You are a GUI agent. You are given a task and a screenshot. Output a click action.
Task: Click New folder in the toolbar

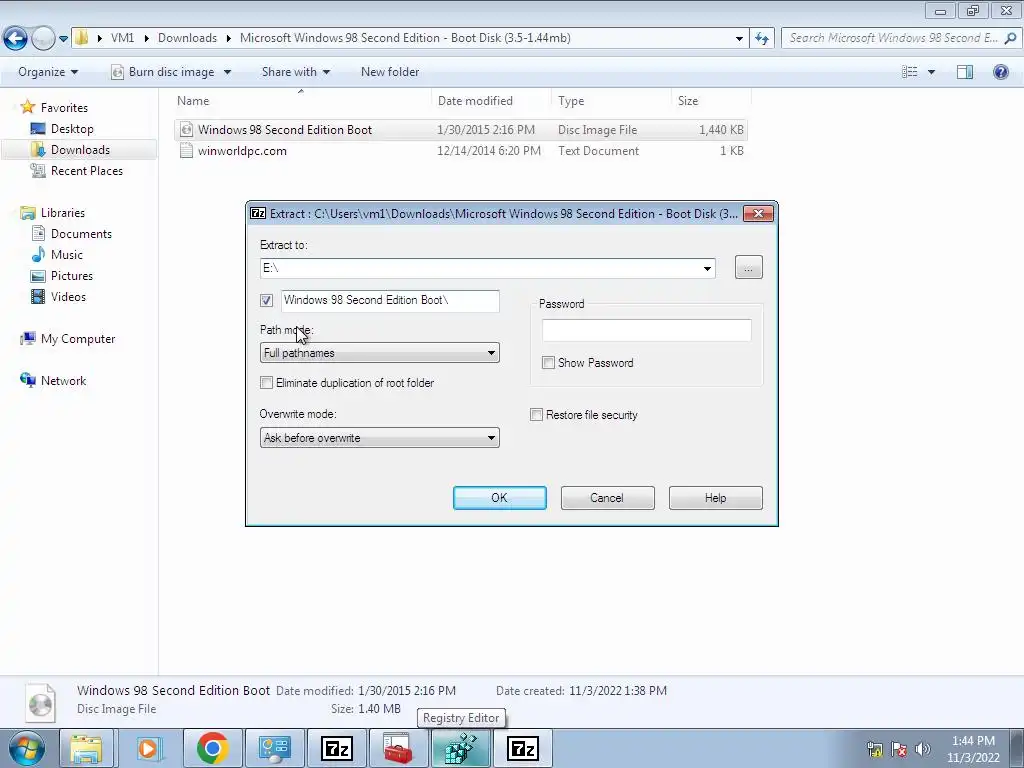[390, 72]
